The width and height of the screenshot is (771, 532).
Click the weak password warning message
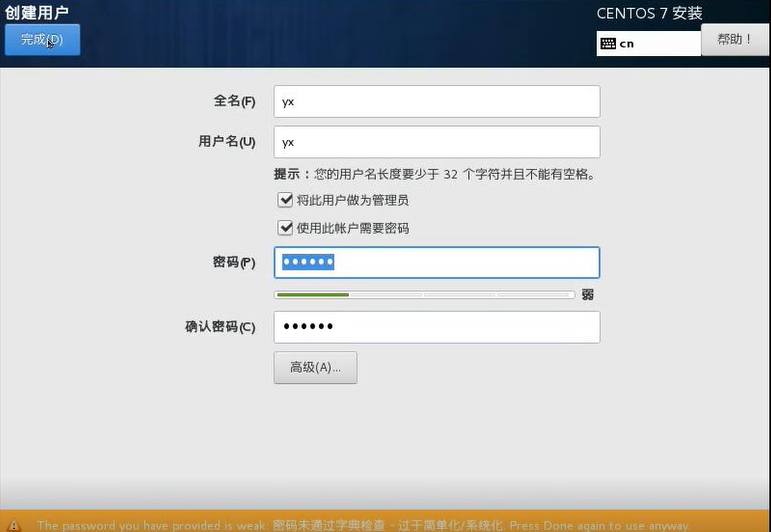click(363, 526)
